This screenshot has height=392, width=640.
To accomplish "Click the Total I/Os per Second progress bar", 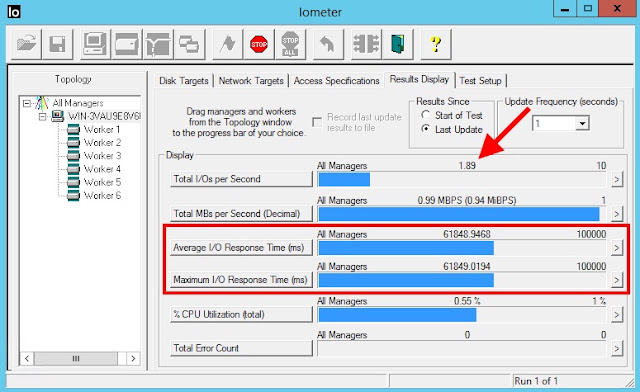I will [x=462, y=180].
